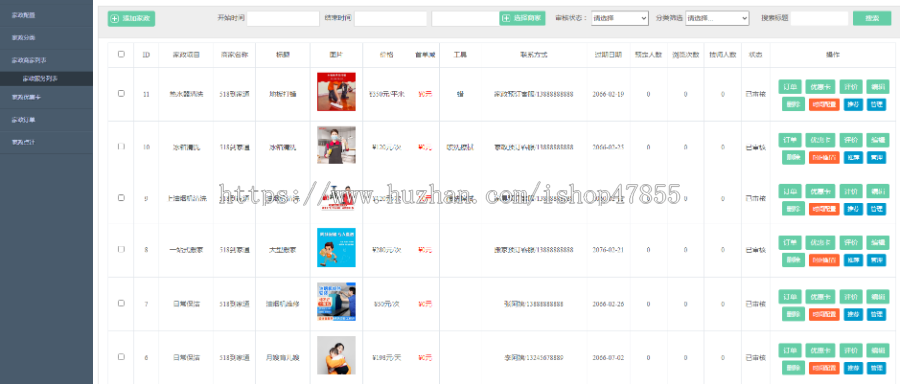Click the 李阿姨/13245678889 contact cell
This screenshot has height=384, width=900.
(x=533, y=358)
